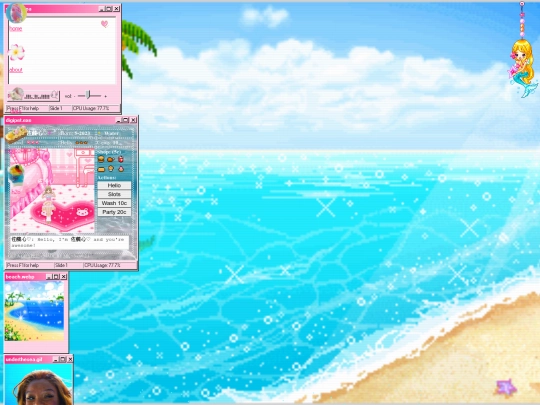
Task: Open the 'about' link in the top window
Action: pos(16,70)
